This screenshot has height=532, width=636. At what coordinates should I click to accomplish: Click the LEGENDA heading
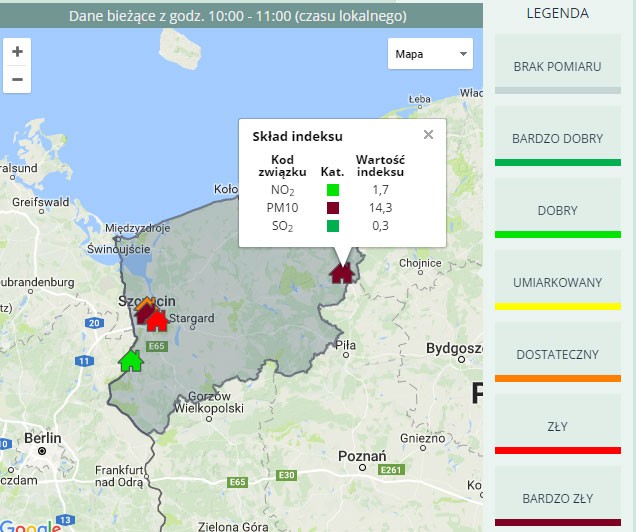(557, 14)
